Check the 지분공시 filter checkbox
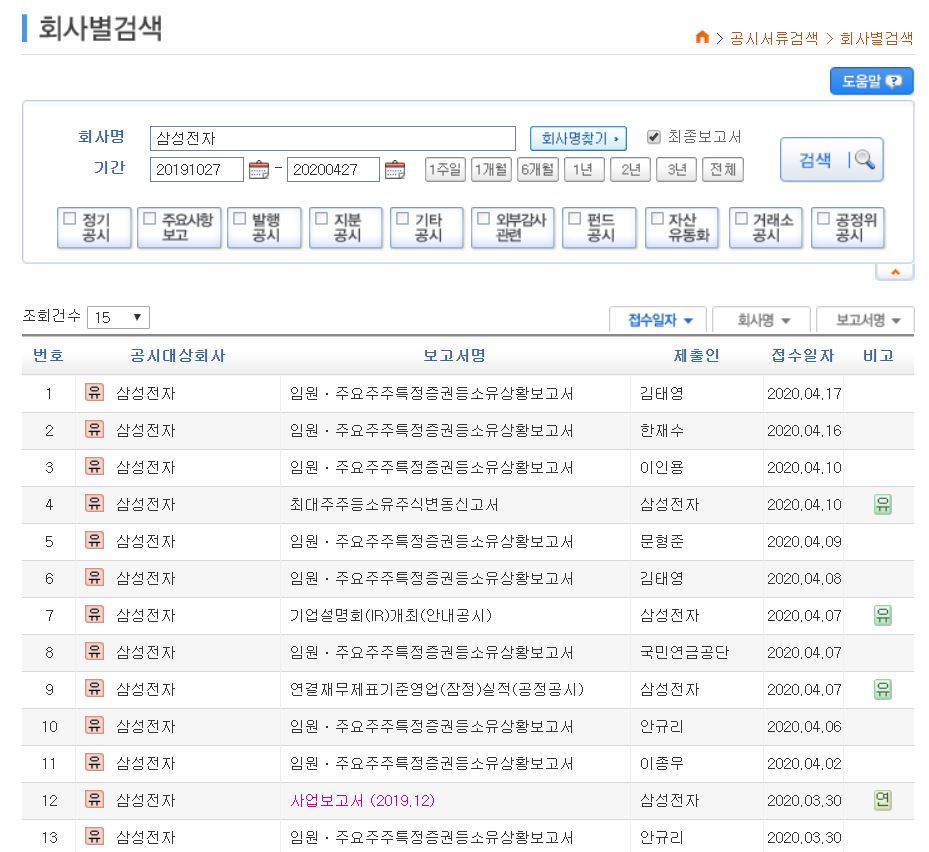Screen dimensions: 929x852 (x=322, y=219)
